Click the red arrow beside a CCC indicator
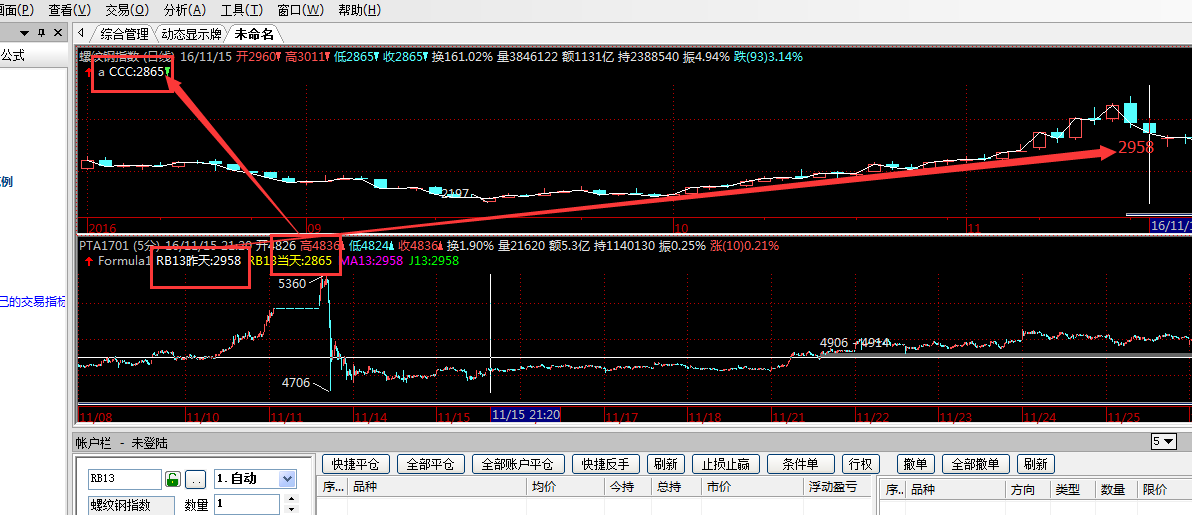 (89, 72)
